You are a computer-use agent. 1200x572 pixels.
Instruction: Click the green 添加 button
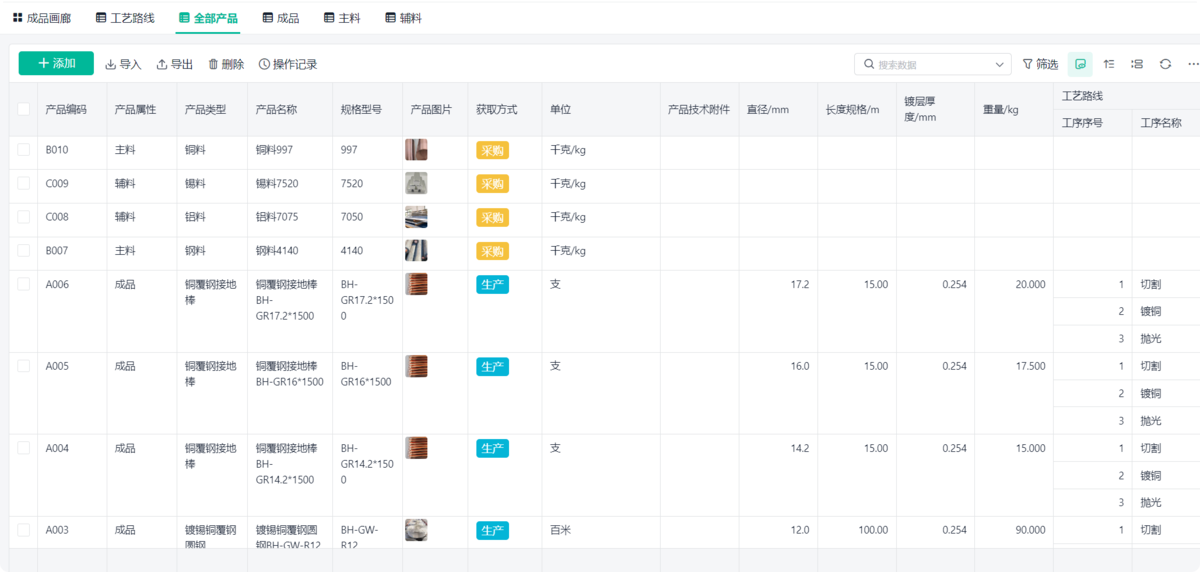56,64
